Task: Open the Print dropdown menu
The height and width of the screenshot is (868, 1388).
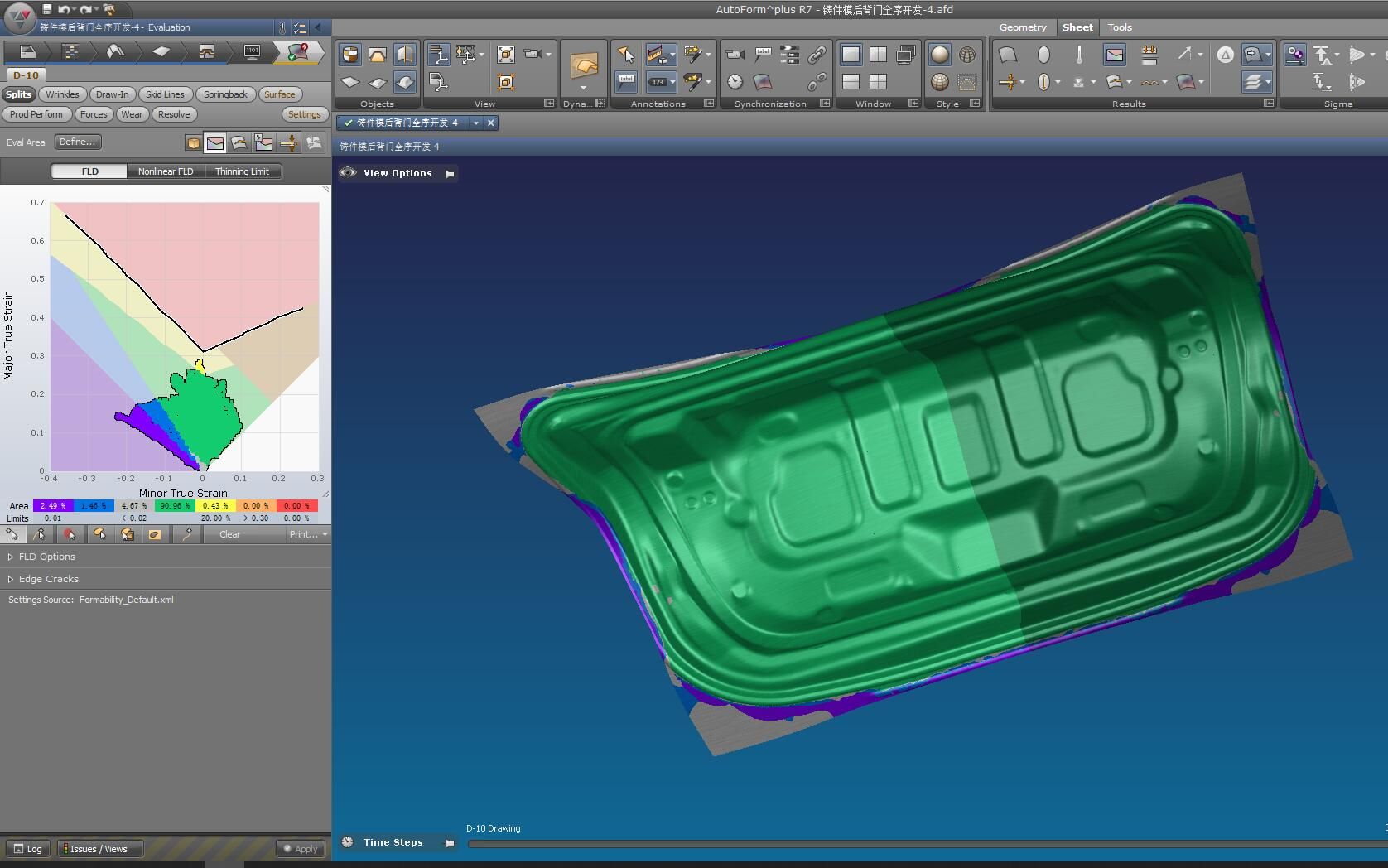Action: (x=307, y=534)
